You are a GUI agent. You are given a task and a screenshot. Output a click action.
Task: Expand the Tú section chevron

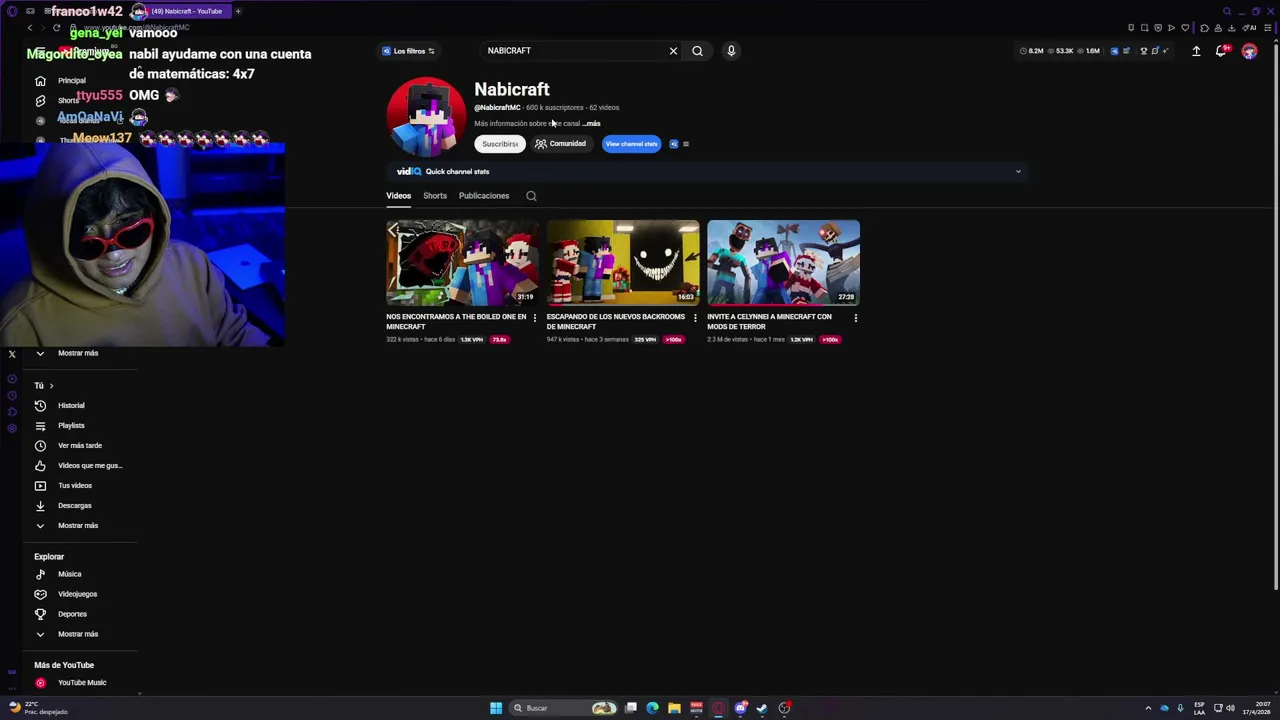click(x=51, y=386)
